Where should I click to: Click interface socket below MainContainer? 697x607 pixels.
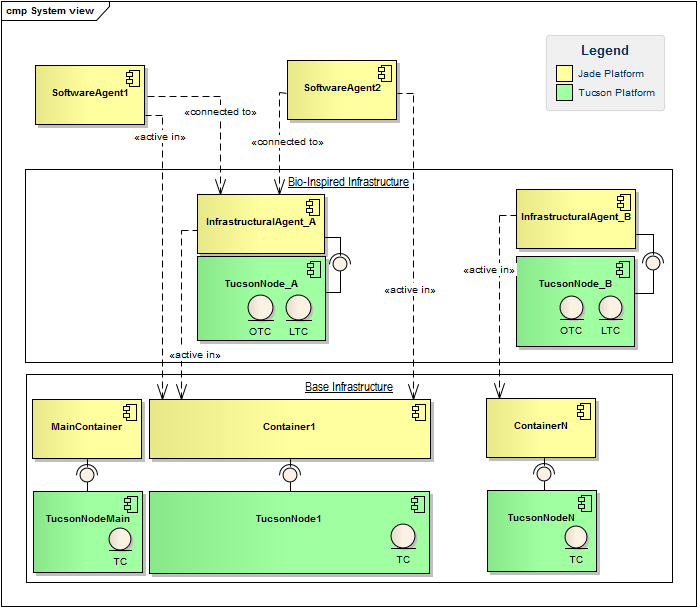[87, 474]
